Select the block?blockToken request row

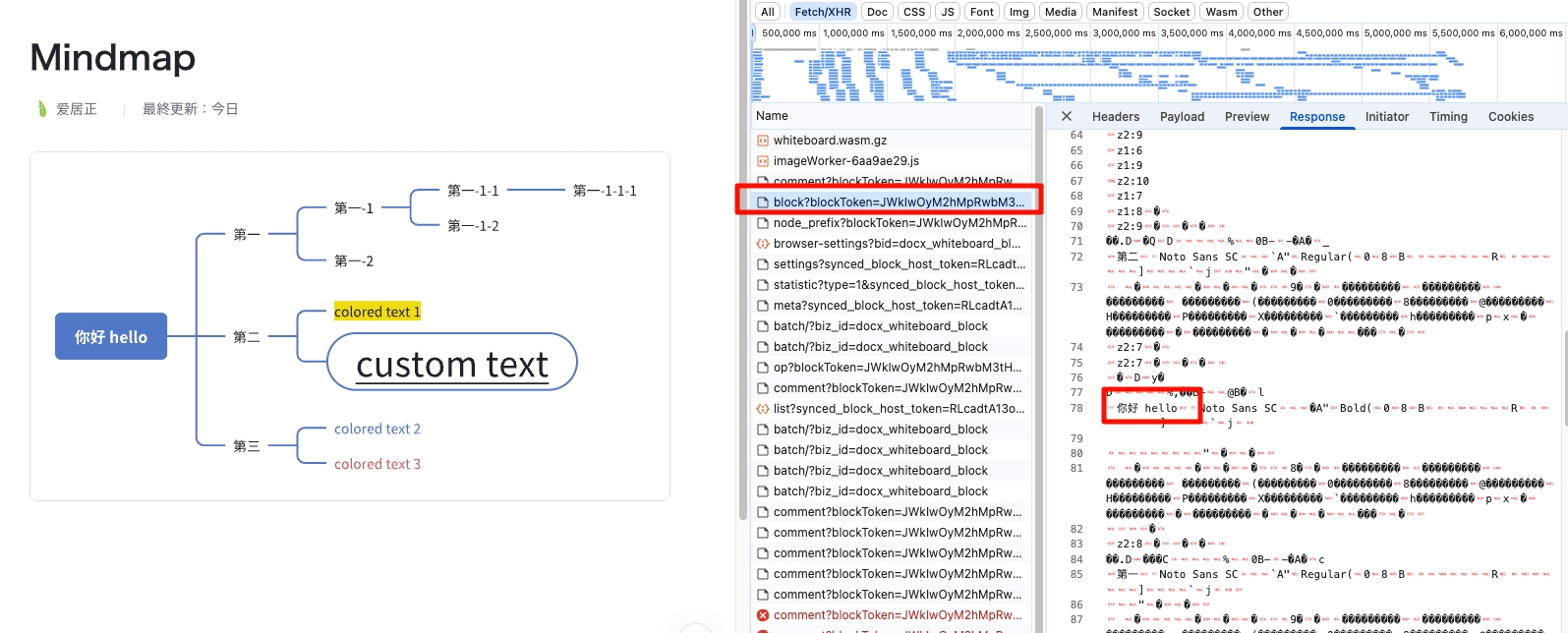898,202
